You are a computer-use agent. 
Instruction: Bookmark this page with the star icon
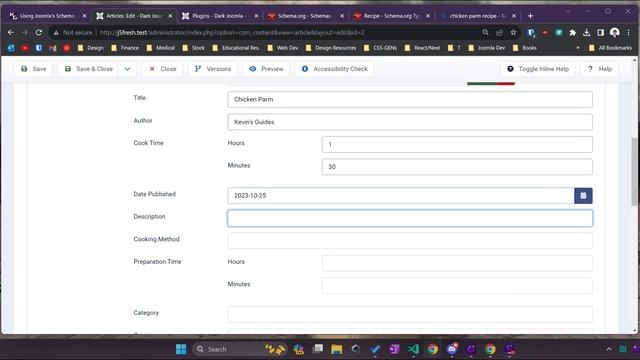513,32
